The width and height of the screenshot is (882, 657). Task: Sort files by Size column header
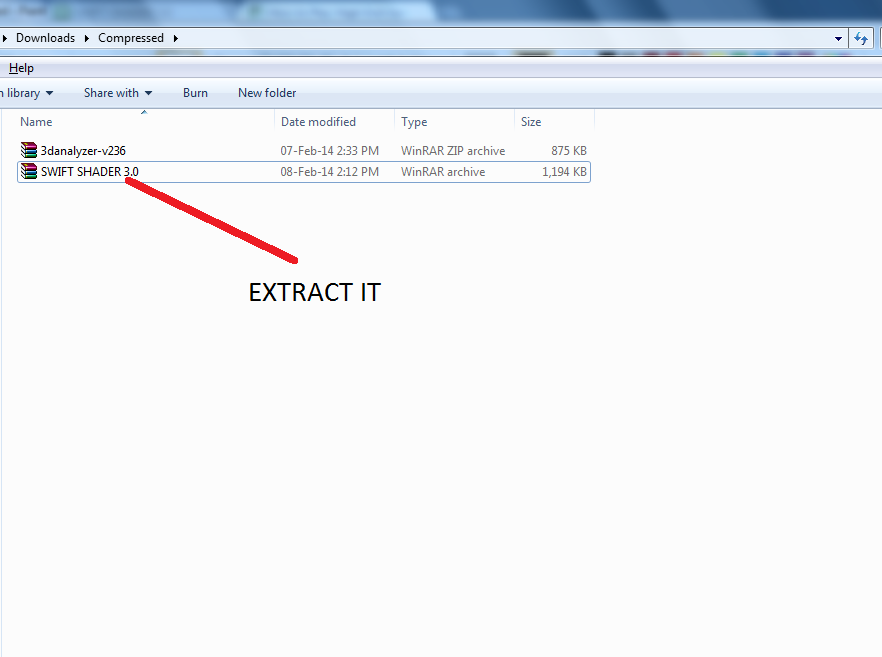click(x=555, y=122)
